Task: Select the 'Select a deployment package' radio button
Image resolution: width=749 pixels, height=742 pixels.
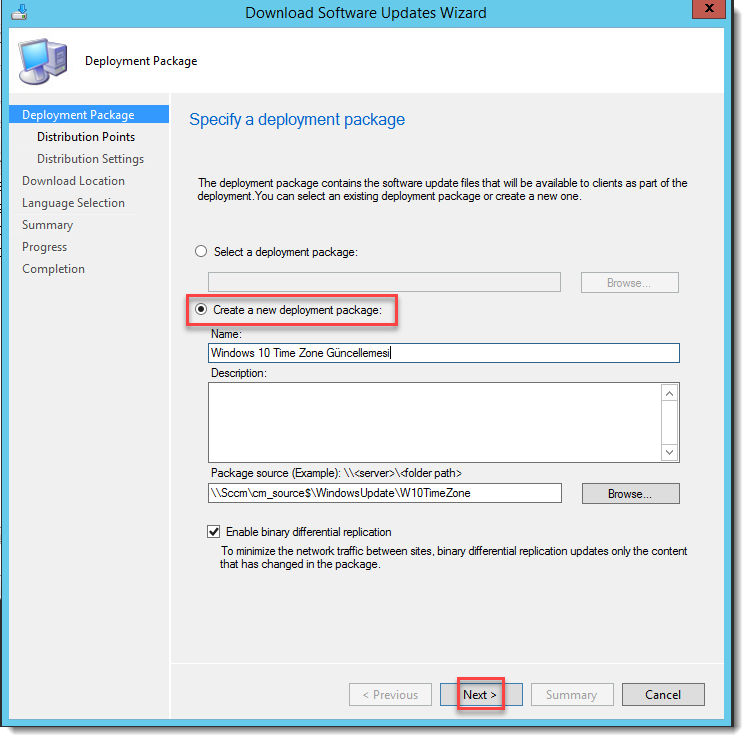Action: point(201,252)
